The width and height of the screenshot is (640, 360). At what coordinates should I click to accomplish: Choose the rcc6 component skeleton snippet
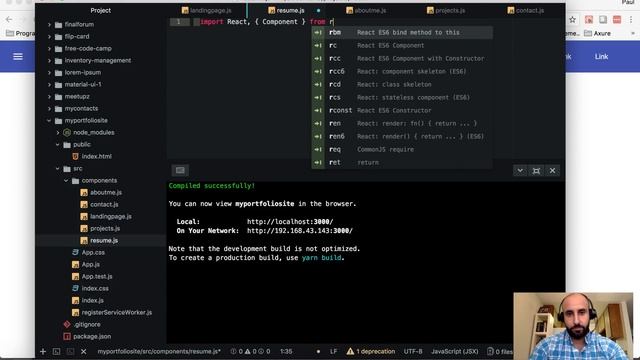point(402,71)
